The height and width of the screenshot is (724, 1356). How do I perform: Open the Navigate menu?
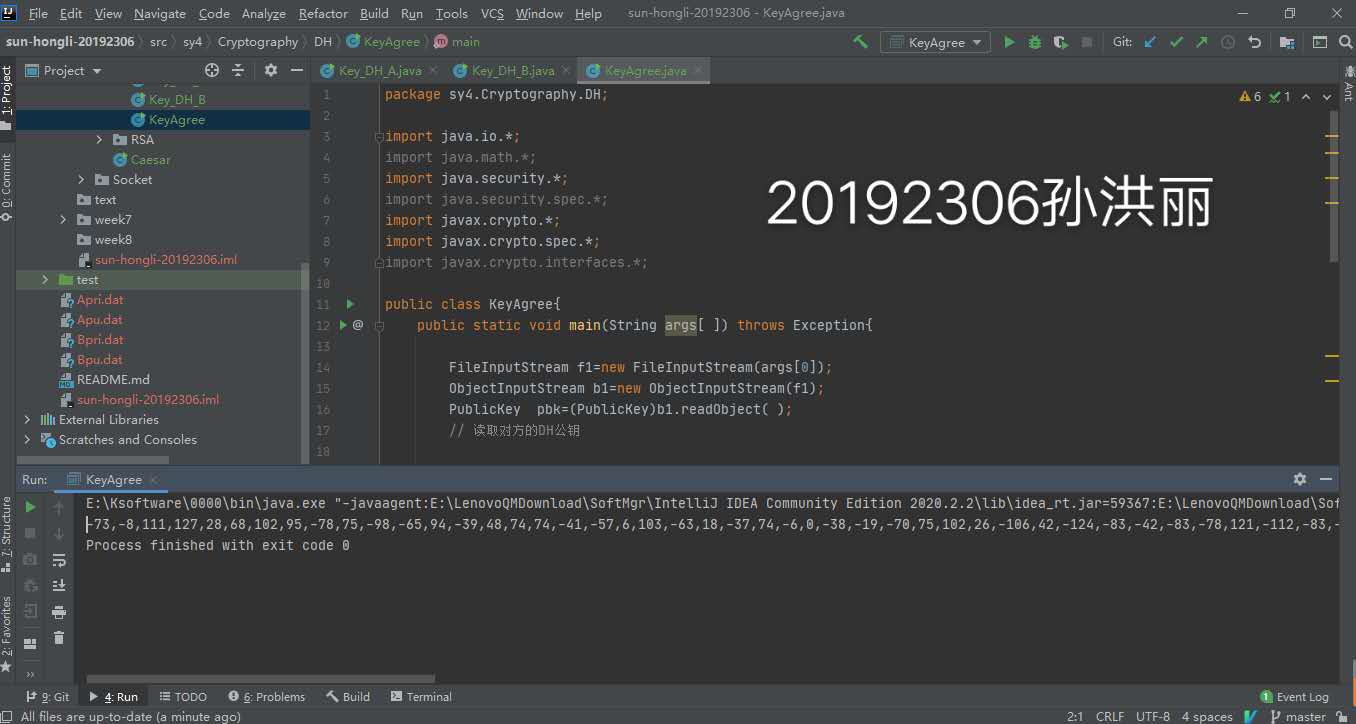[160, 13]
